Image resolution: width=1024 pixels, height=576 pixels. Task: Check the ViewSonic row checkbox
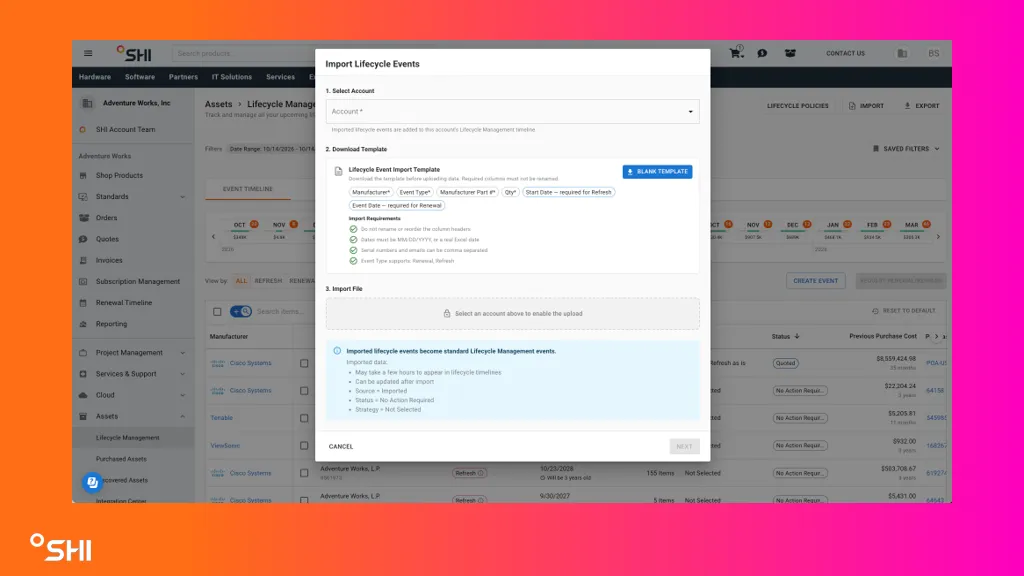pyautogui.click(x=304, y=445)
